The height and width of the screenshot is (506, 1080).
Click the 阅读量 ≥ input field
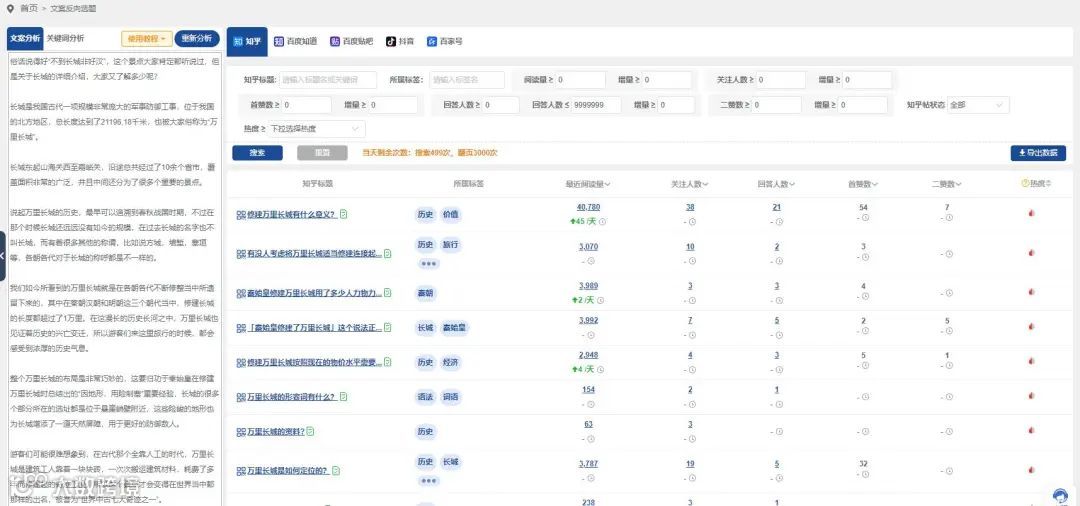[581, 80]
